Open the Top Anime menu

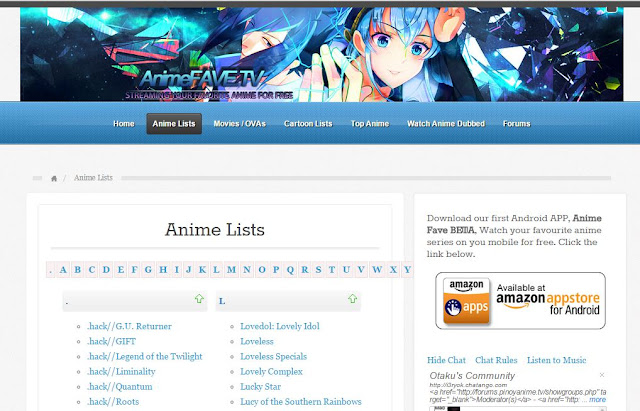(x=370, y=124)
